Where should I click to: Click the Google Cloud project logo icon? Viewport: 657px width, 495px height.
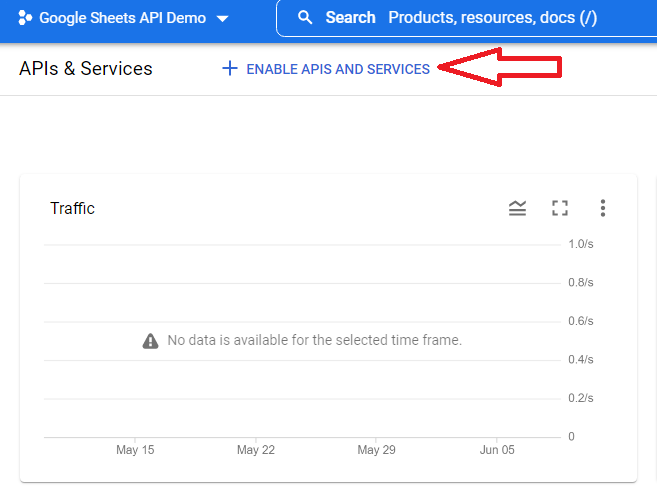[26, 18]
